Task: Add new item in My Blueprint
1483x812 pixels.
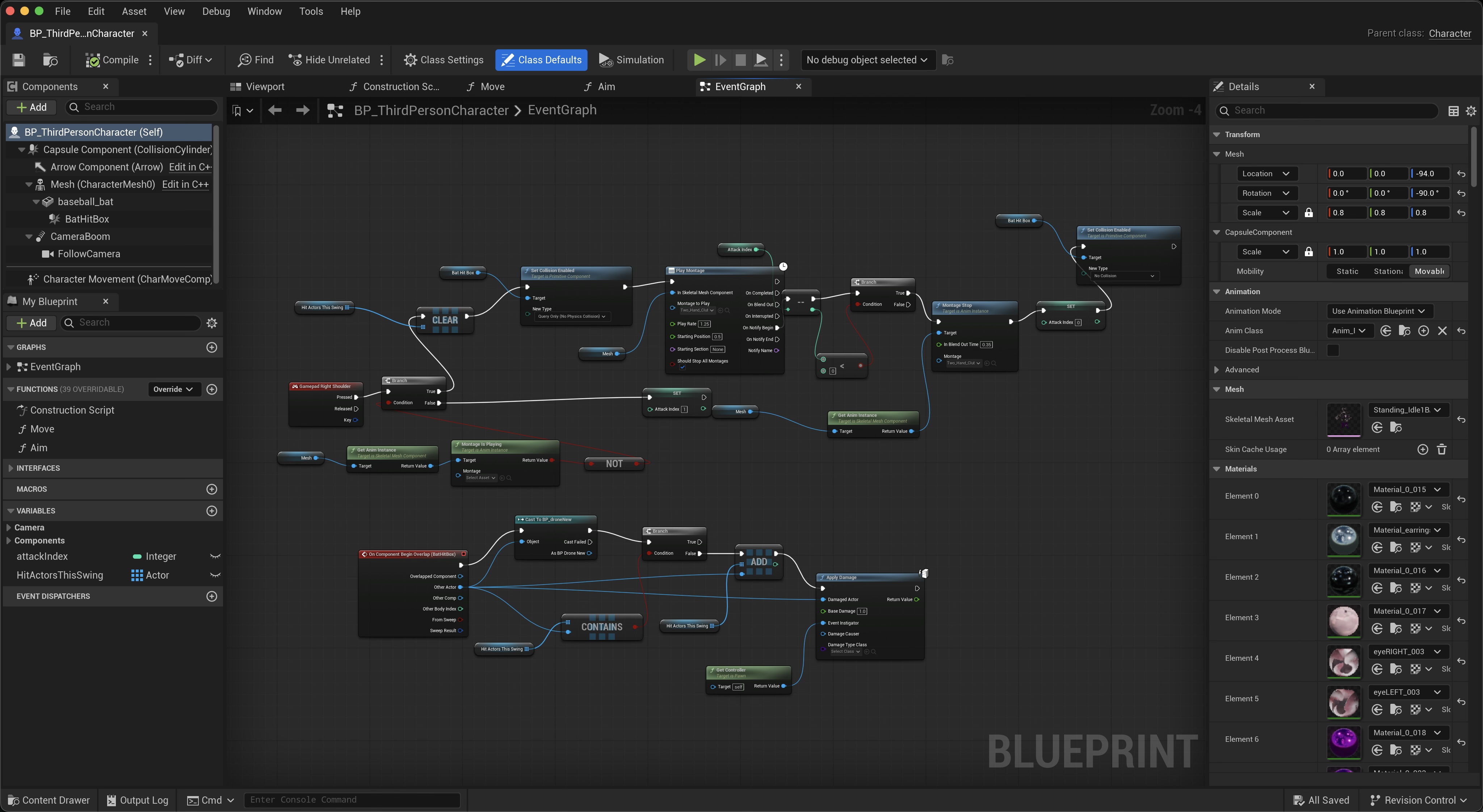Action: coord(31,323)
